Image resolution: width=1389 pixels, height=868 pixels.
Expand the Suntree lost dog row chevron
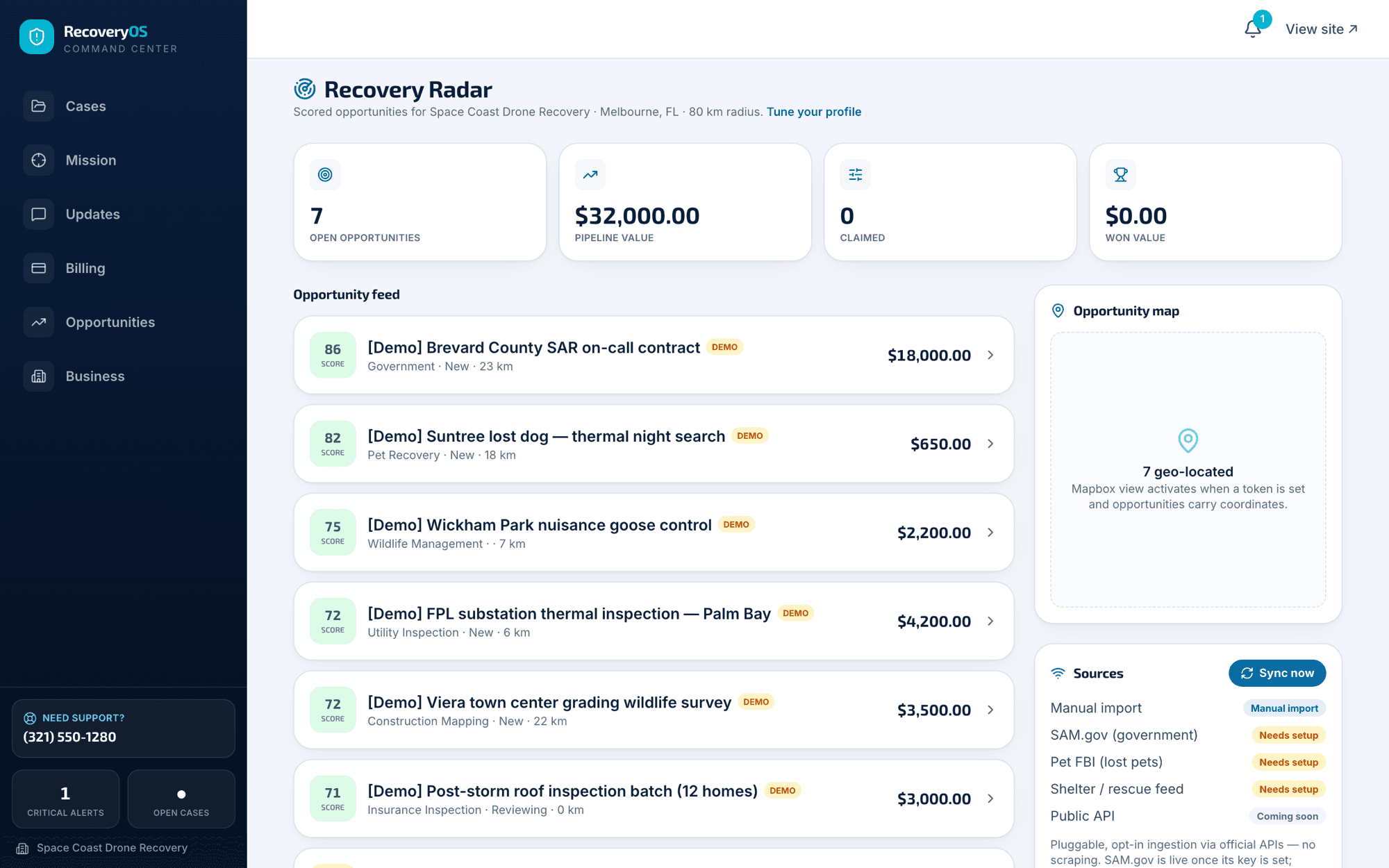[x=990, y=444]
